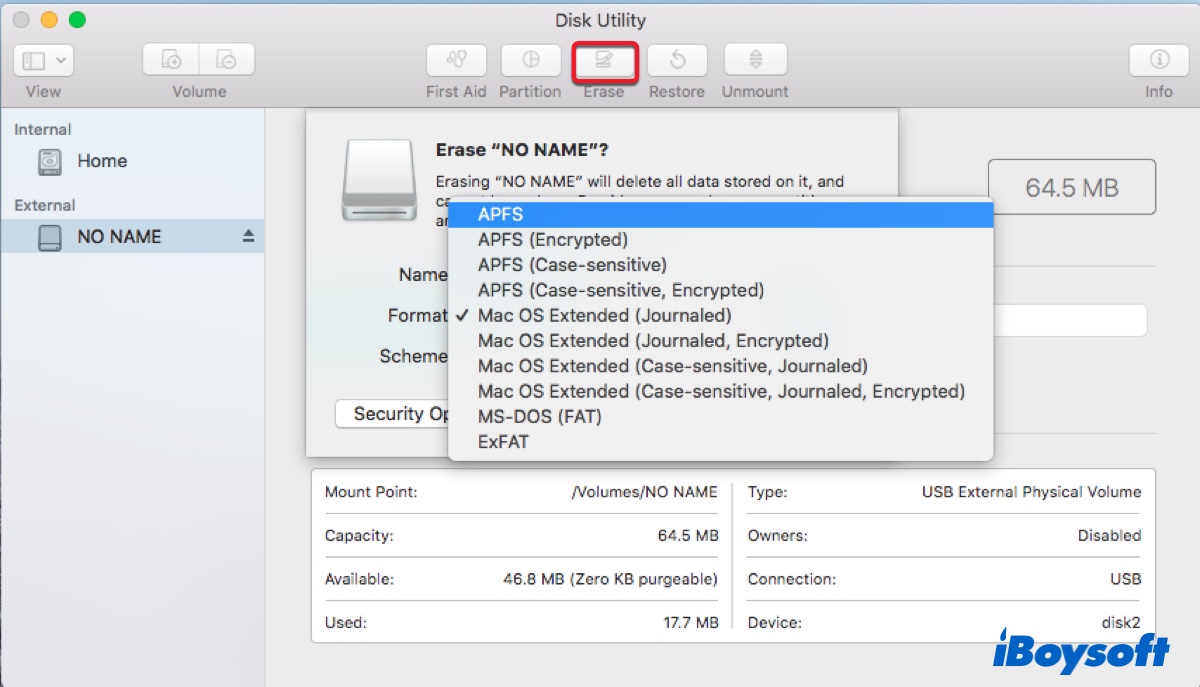Select APFS (Encrypted) format
The width and height of the screenshot is (1200, 687).
click(552, 239)
